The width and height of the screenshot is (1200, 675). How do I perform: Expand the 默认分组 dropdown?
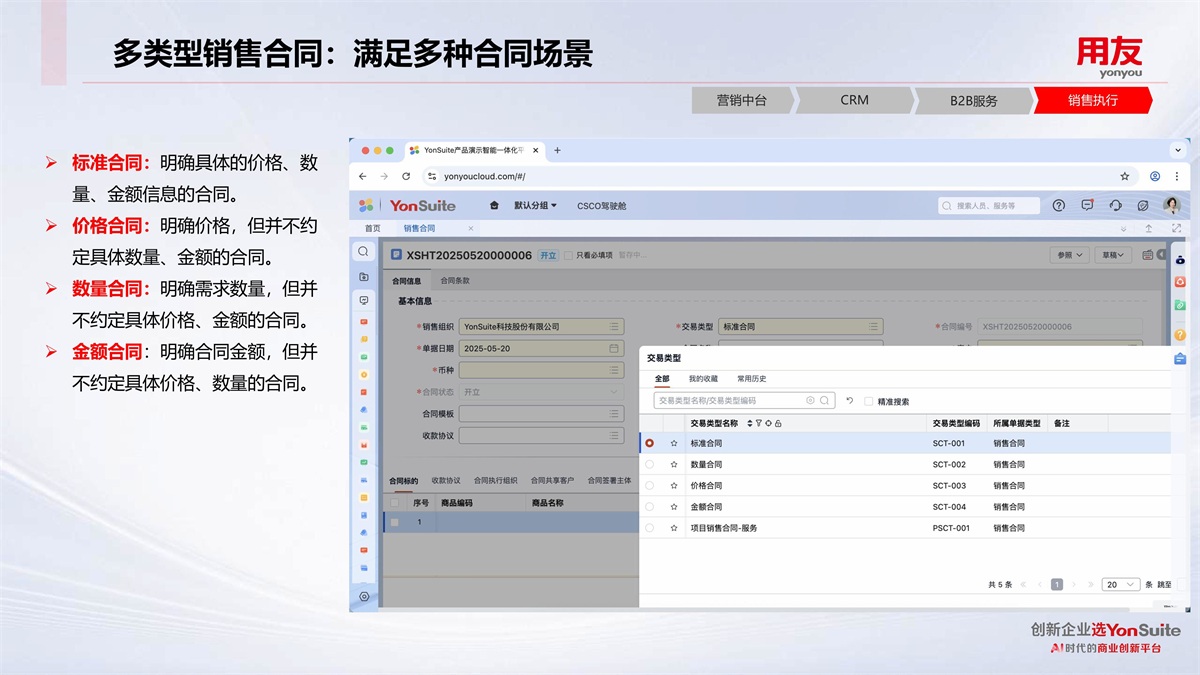point(535,206)
